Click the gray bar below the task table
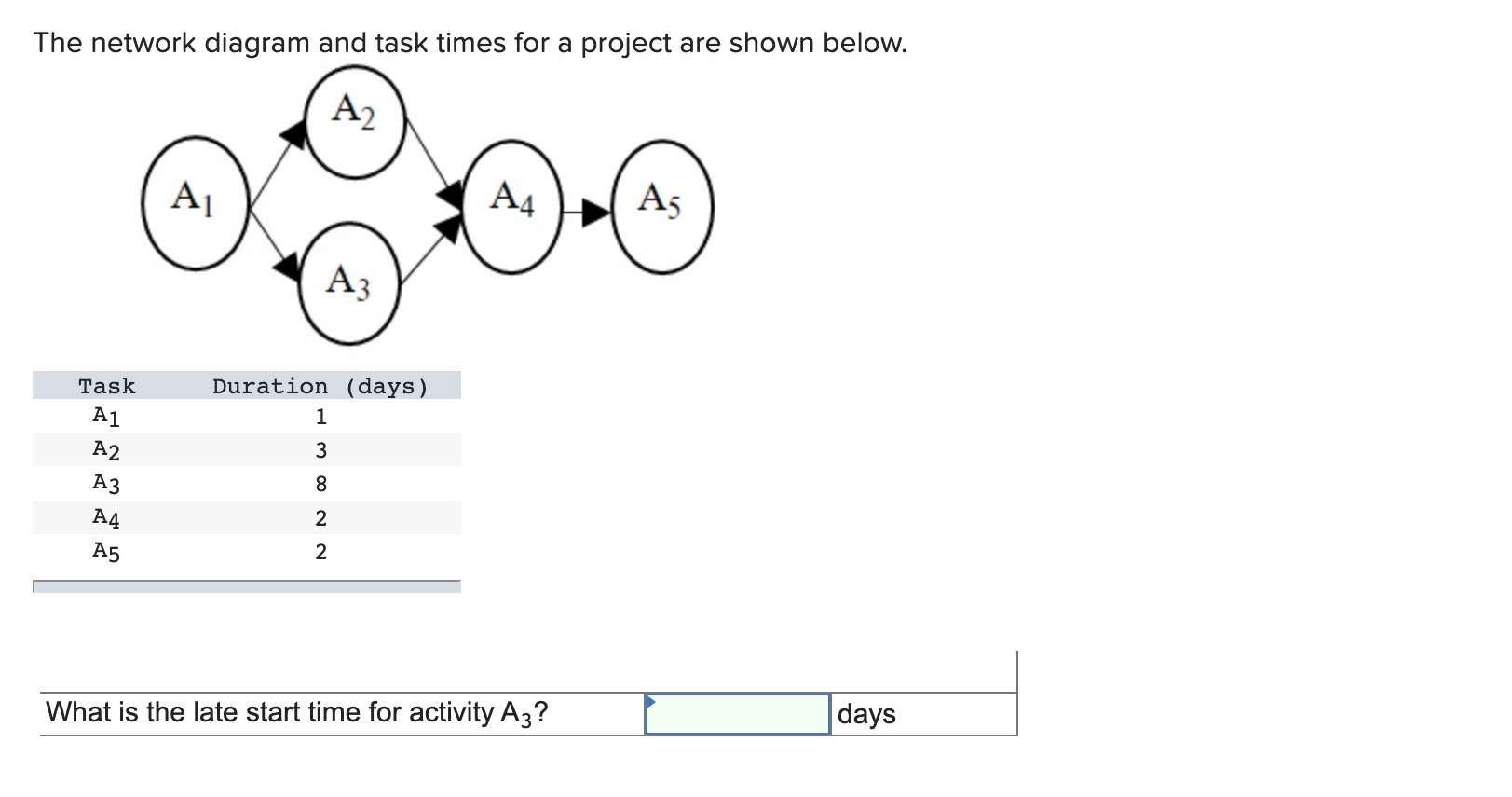This screenshot has height=797, width=1512. click(247, 586)
